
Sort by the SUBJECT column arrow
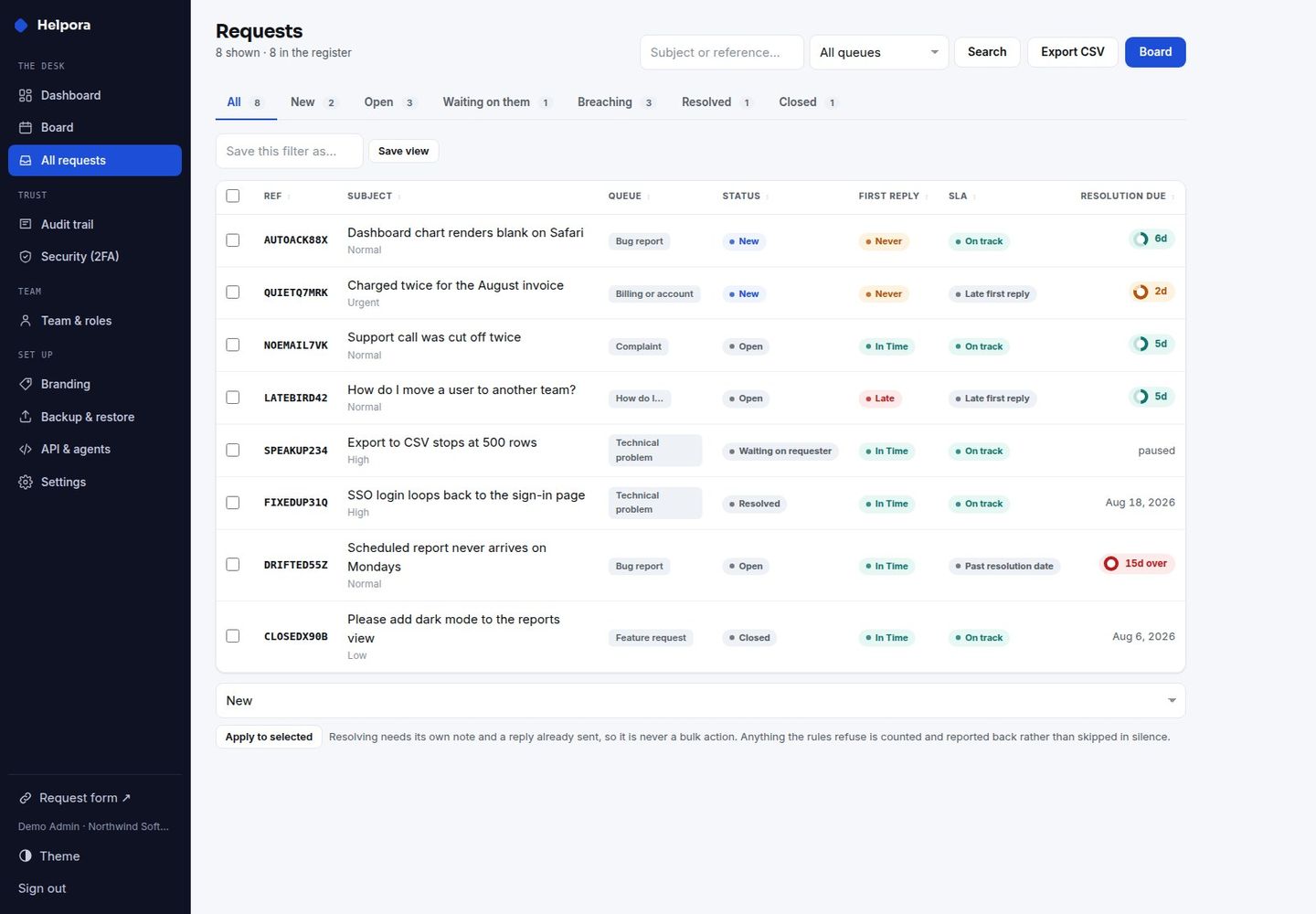tap(399, 197)
